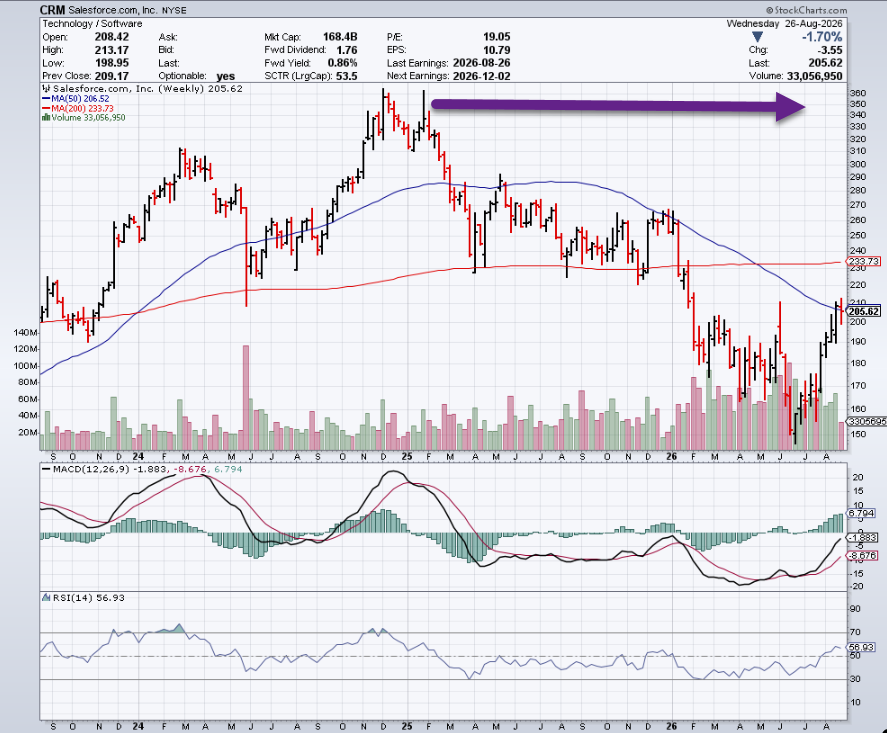Image resolution: width=887 pixels, height=733 pixels.
Task: Click the header Volume value 33,056,950
Action: (x=815, y=76)
